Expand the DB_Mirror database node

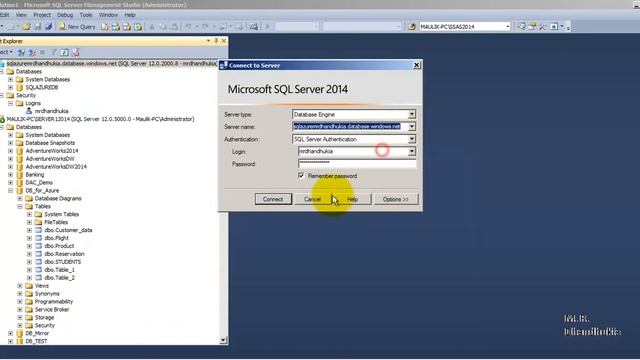point(11,333)
